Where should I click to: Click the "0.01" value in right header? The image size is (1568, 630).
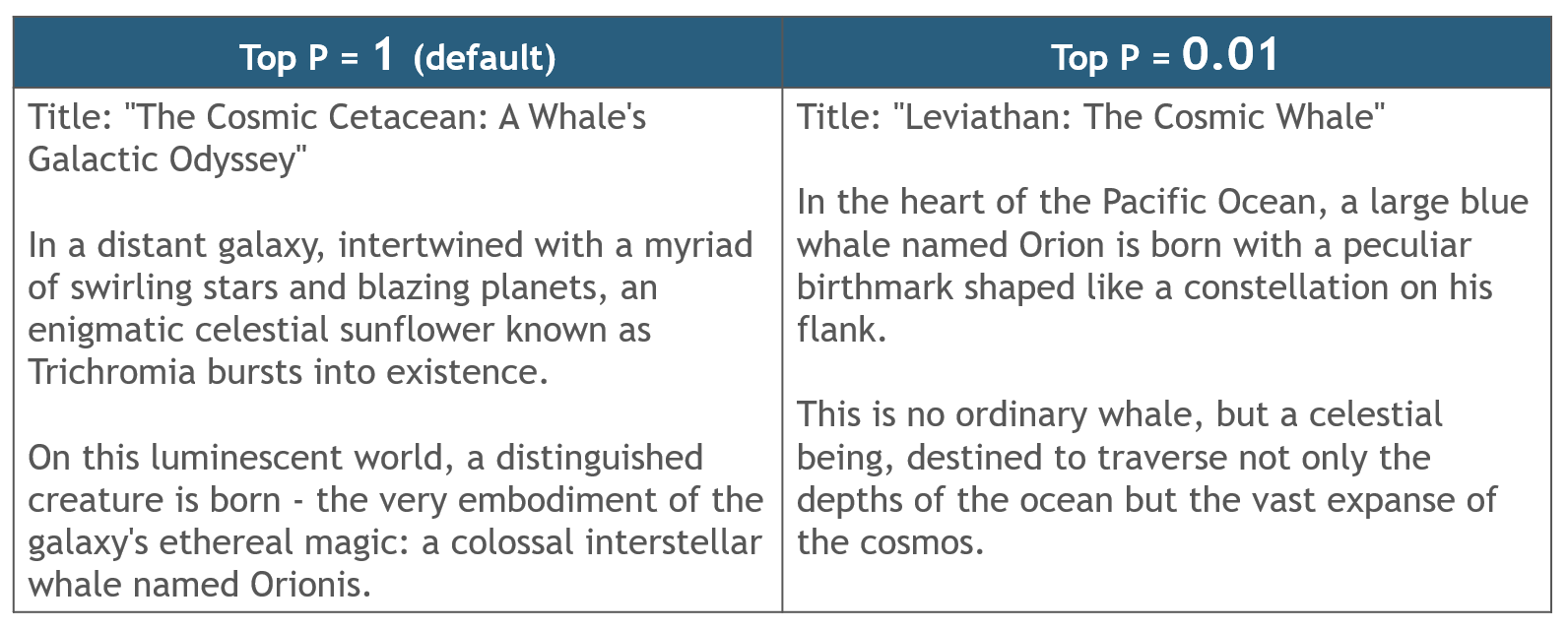pos(1230,54)
